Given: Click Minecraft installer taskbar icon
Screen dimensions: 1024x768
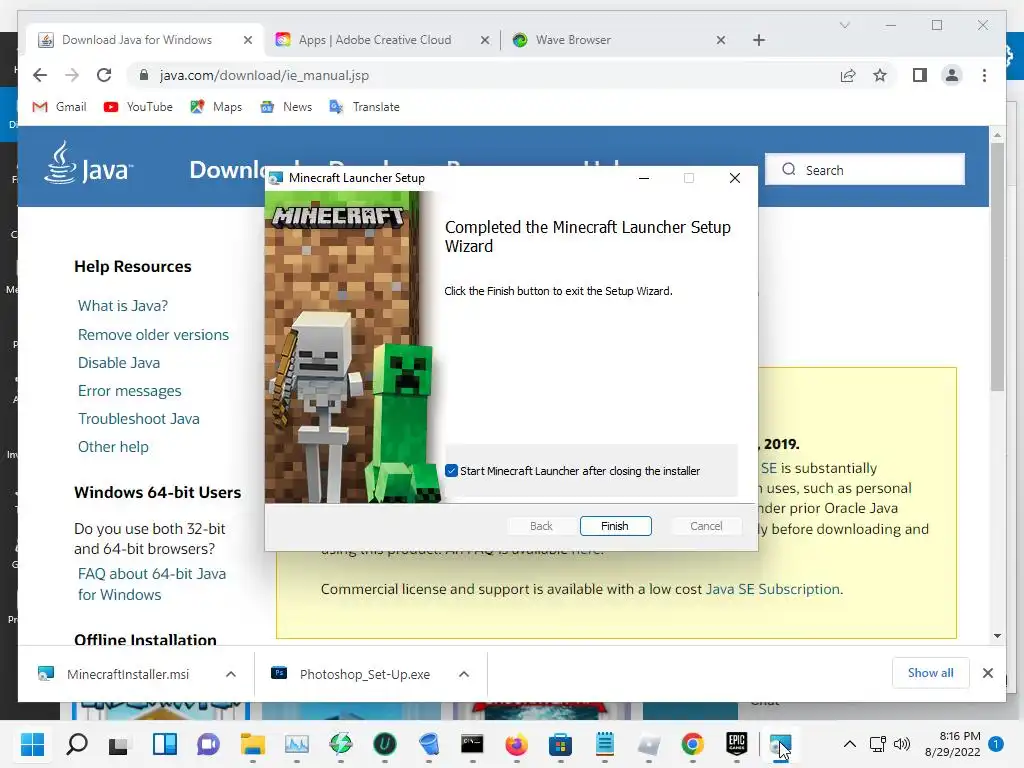Looking at the screenshot, I should tap(780, 744).
